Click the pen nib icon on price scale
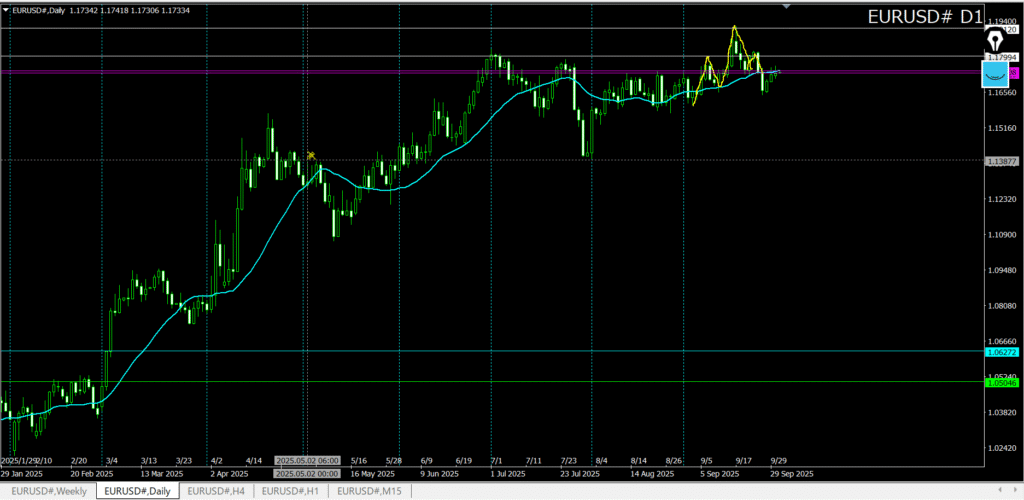1024x500 pixels. pos(995,40)
